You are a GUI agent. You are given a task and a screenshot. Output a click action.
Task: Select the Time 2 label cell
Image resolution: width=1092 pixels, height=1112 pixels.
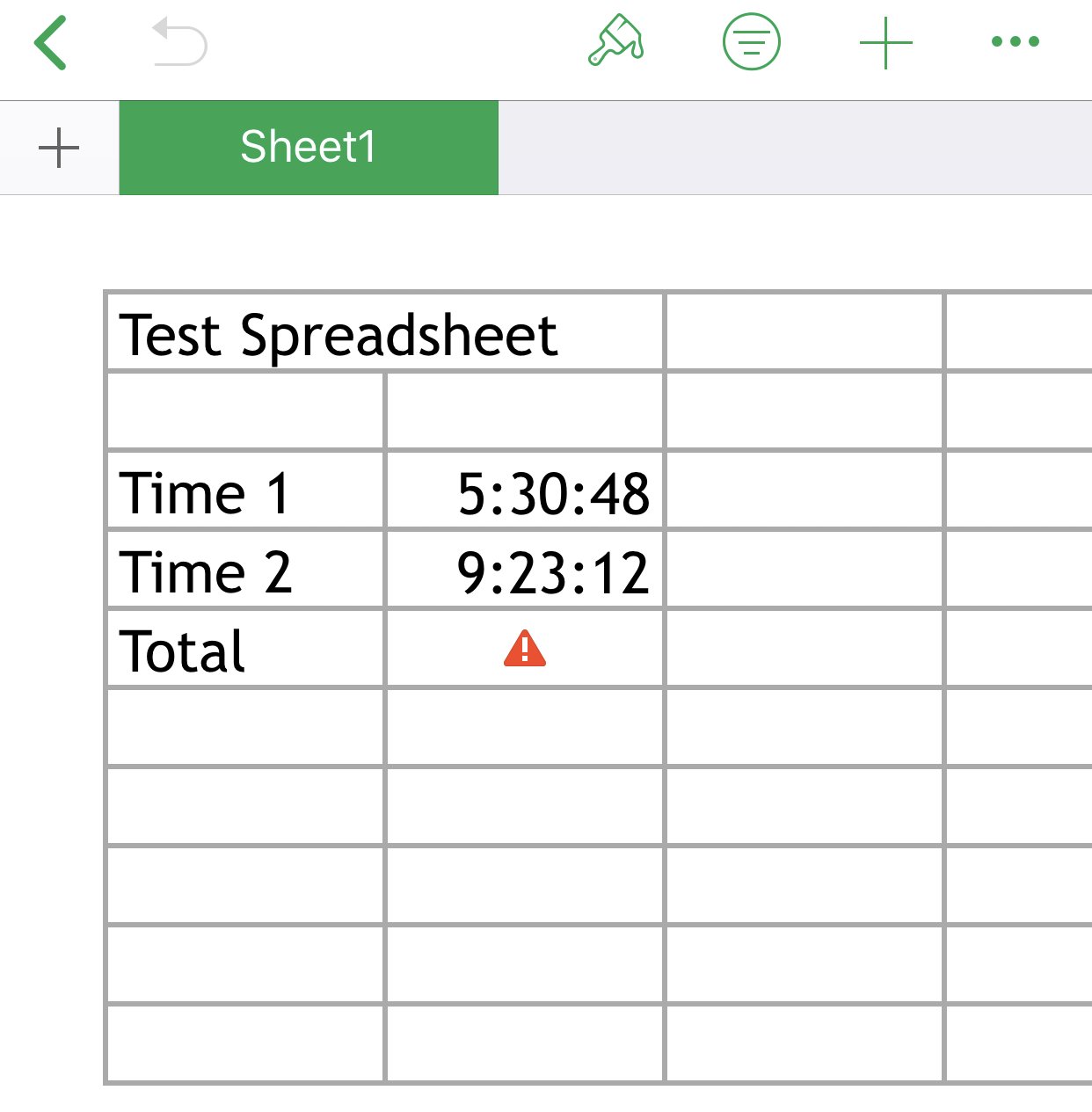[245, 571]
